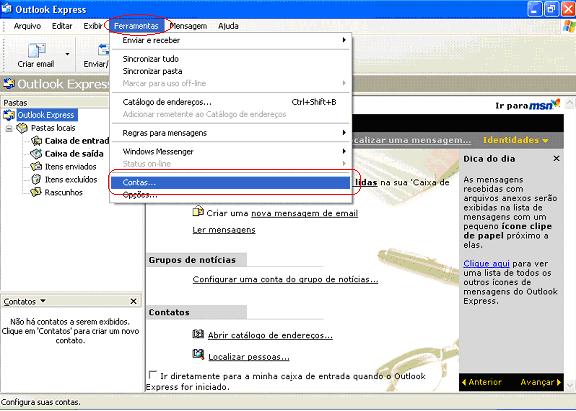This screenshot has height=411, width=576.
Task: Select Contas... in the Ferramentas menu
Action: point(231,183)
